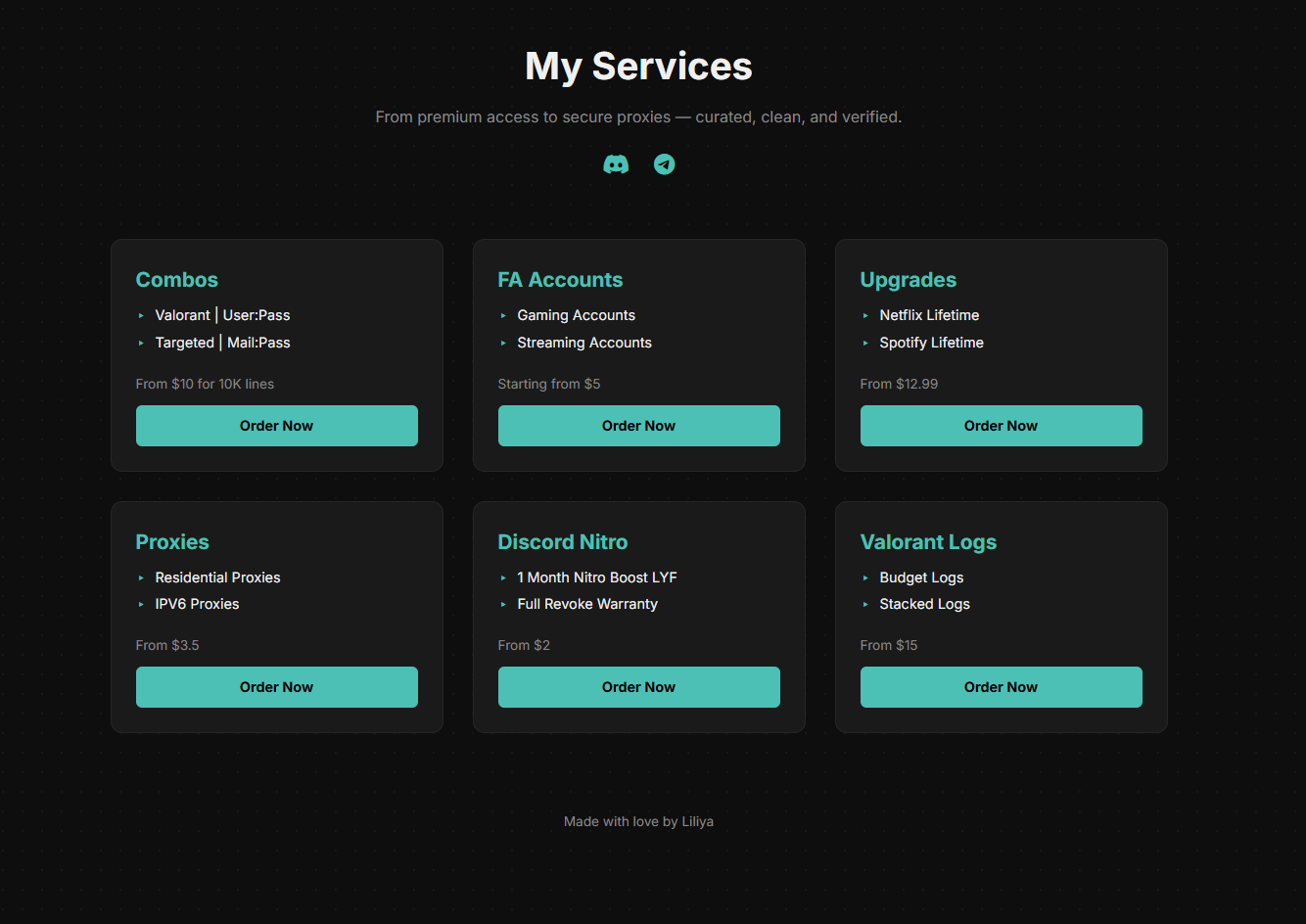1306x924 pixels.
Task: Click the 'Spotify Lifetime' list item
Action: [x=931, y=343]
